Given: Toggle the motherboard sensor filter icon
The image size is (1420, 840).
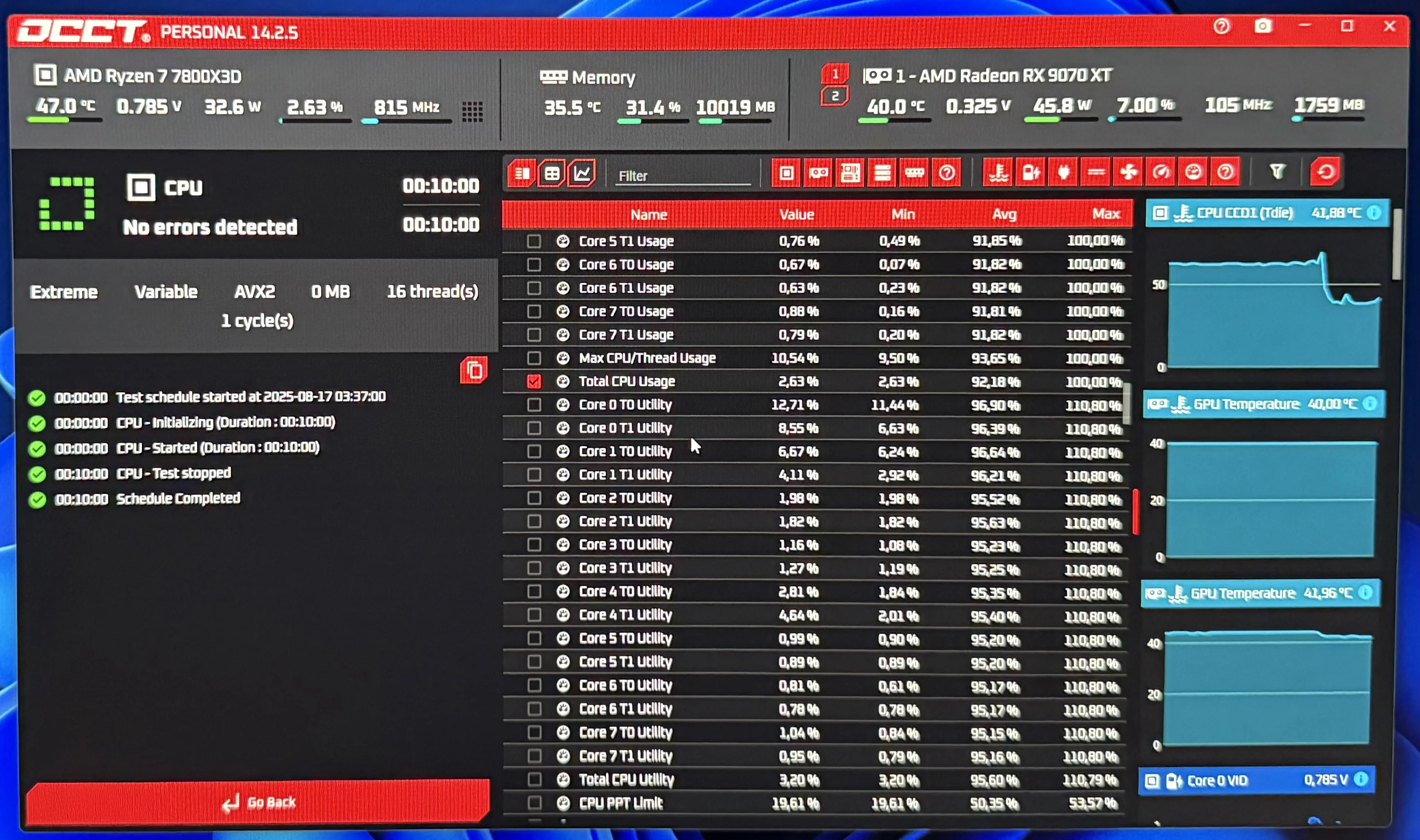Looking at the screenshot, I should 850,173.
